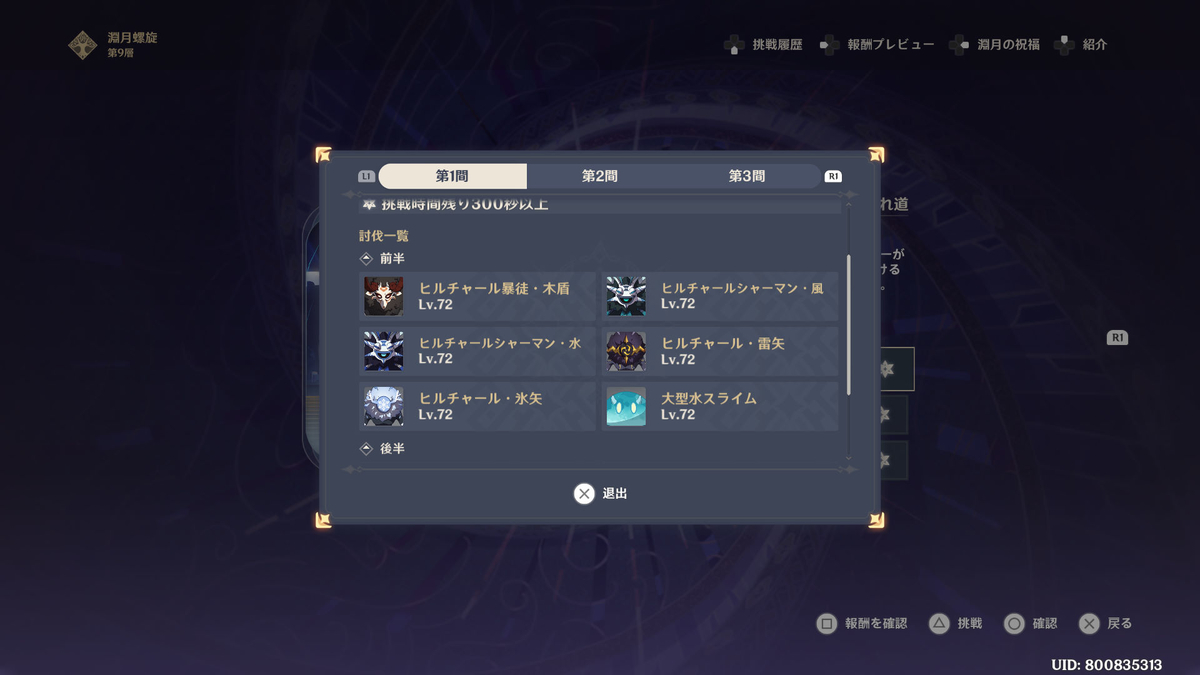
Task: Select the 大型水スライム enemy icon
Action: (x=626, y=407)
